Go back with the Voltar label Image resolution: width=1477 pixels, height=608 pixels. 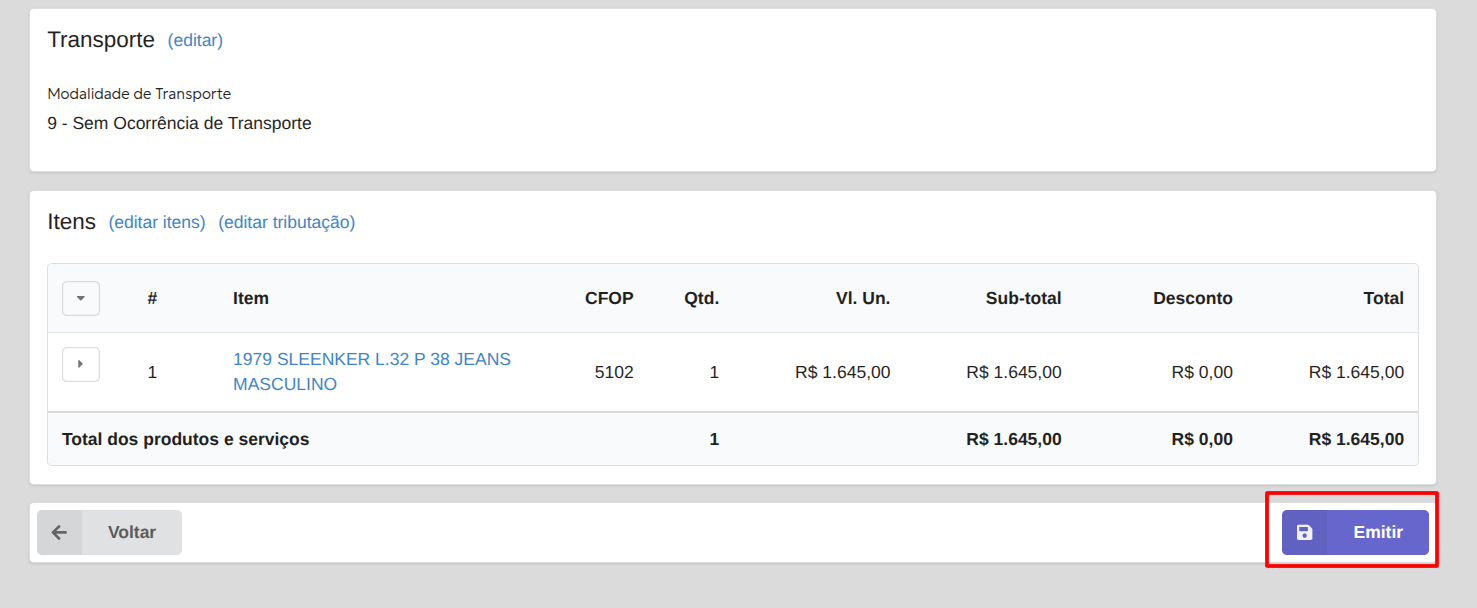[x=132, y=532]
